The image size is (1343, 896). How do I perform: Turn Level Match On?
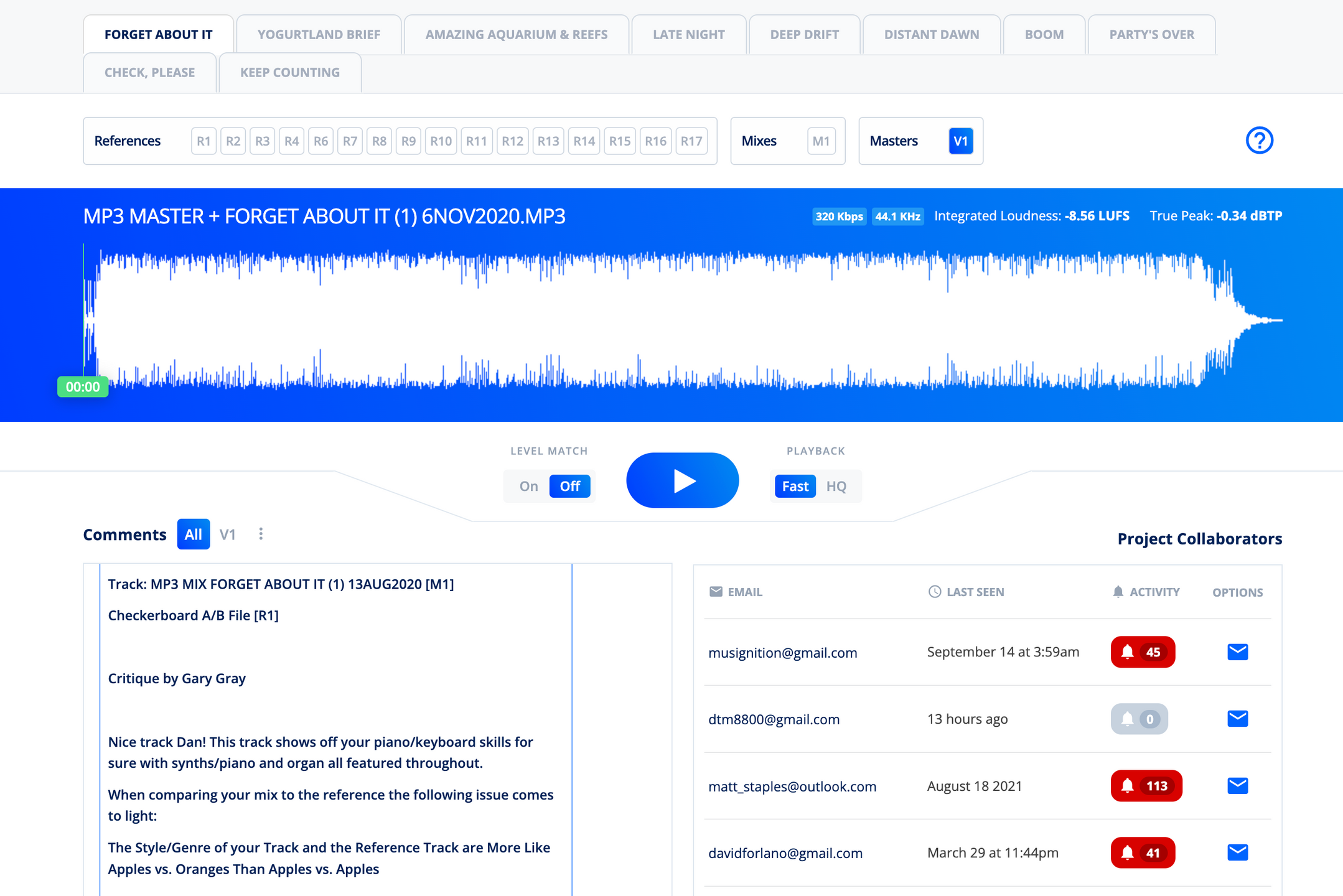coord(528,486)
